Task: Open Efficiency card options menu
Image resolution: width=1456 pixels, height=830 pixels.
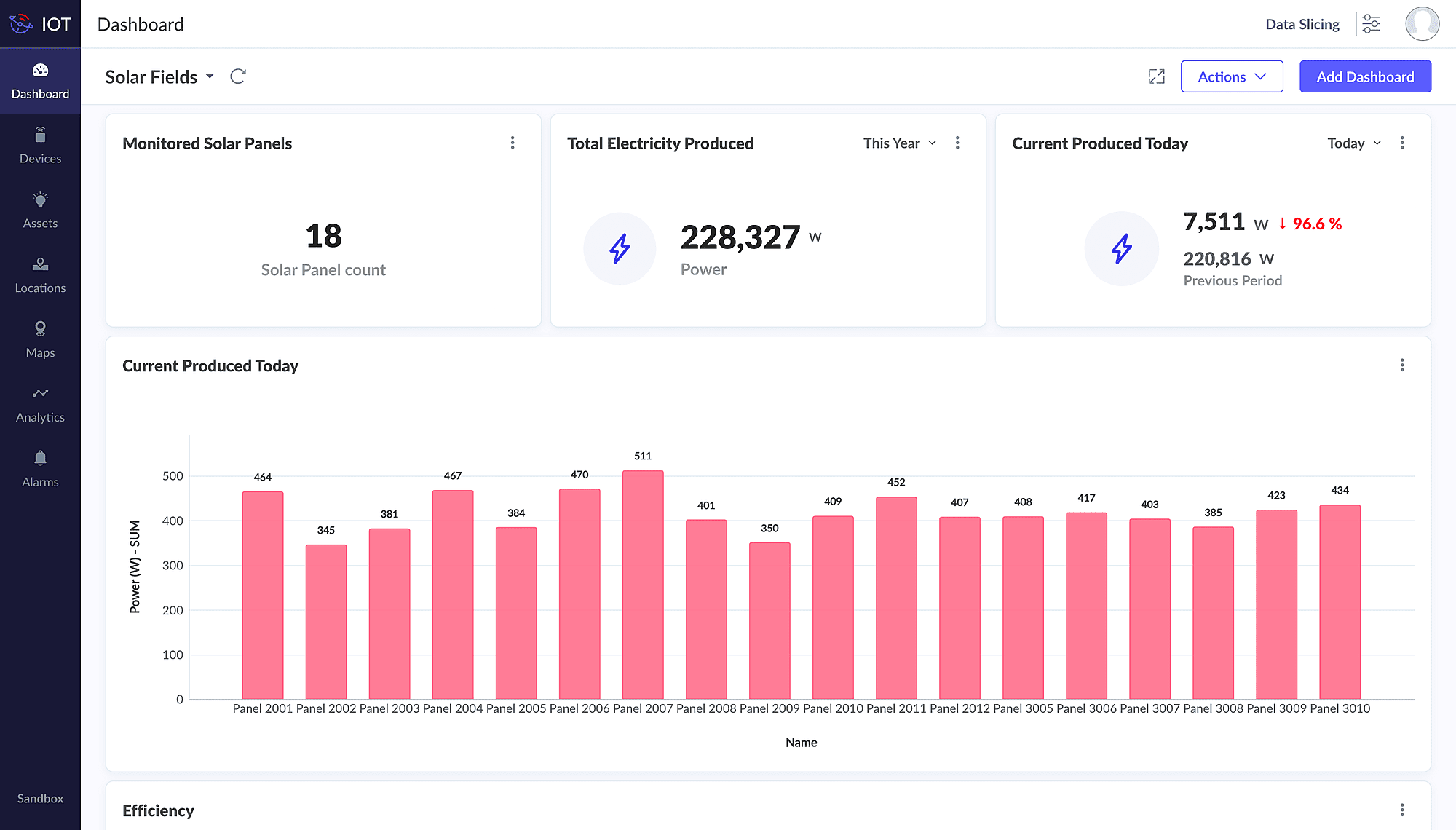Action: tap(1402, 810)
